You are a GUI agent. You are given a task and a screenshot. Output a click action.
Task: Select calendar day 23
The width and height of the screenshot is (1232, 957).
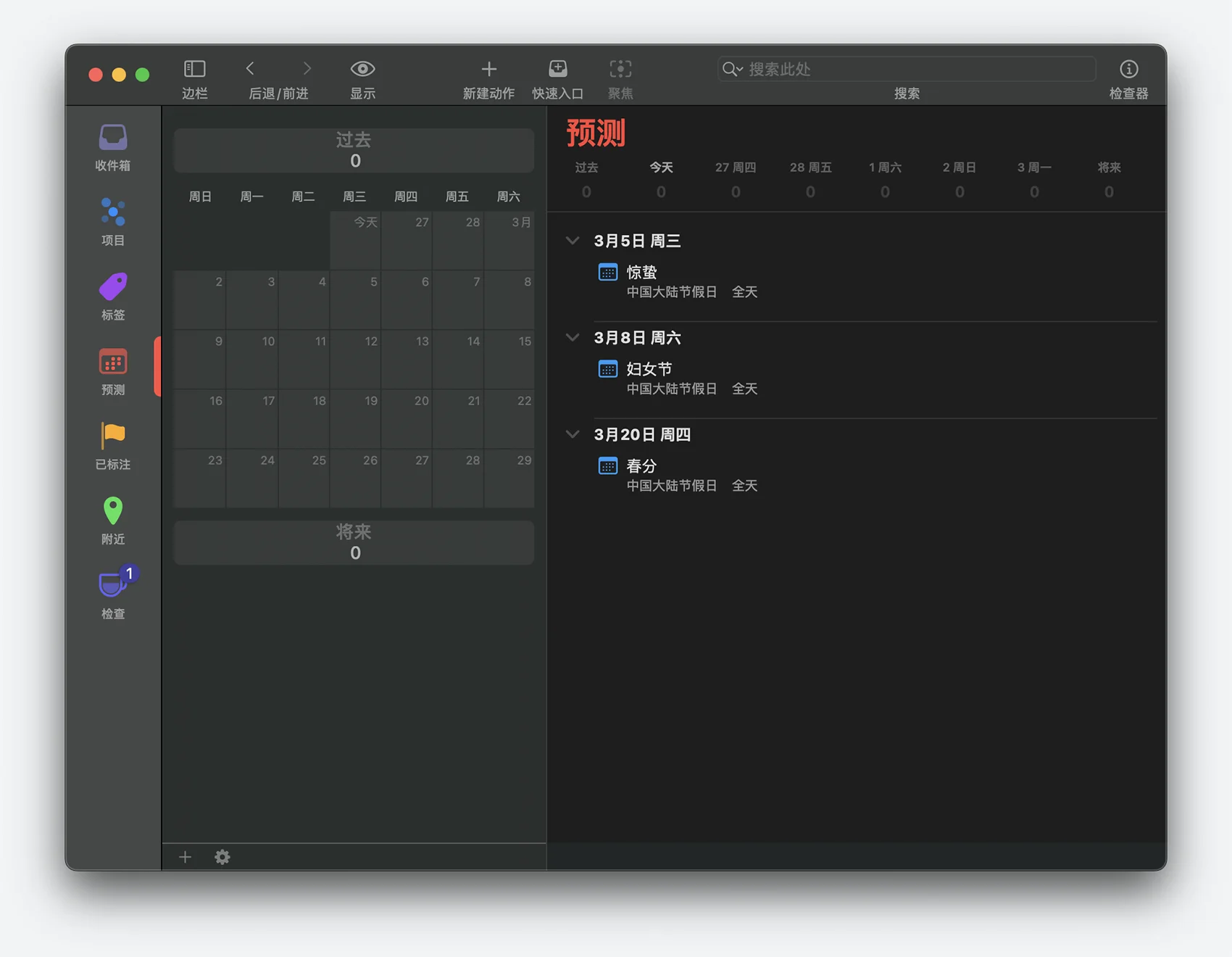(x=200, y=478)
